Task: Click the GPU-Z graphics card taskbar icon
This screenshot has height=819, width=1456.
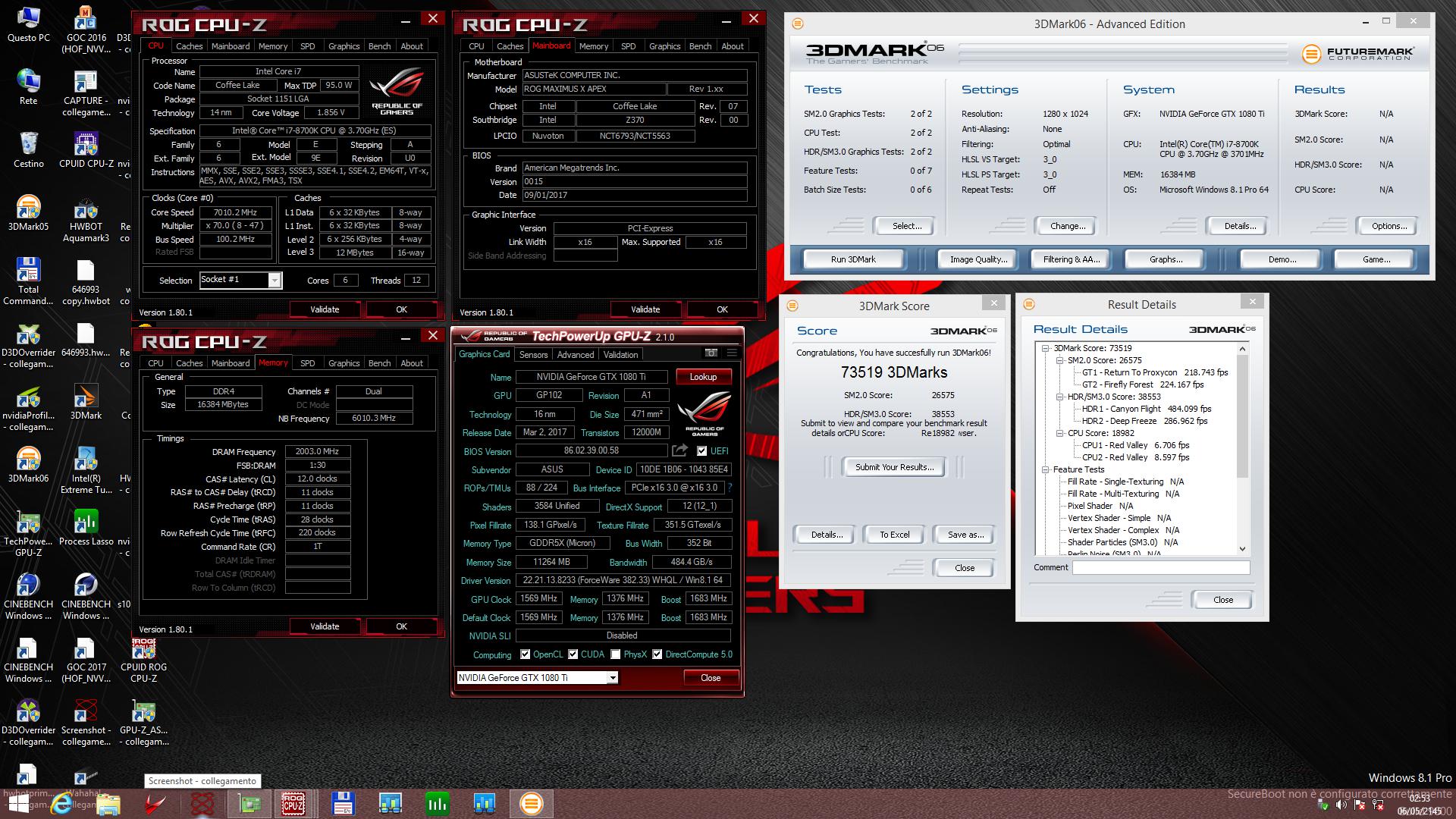Action: coord(249,804)
